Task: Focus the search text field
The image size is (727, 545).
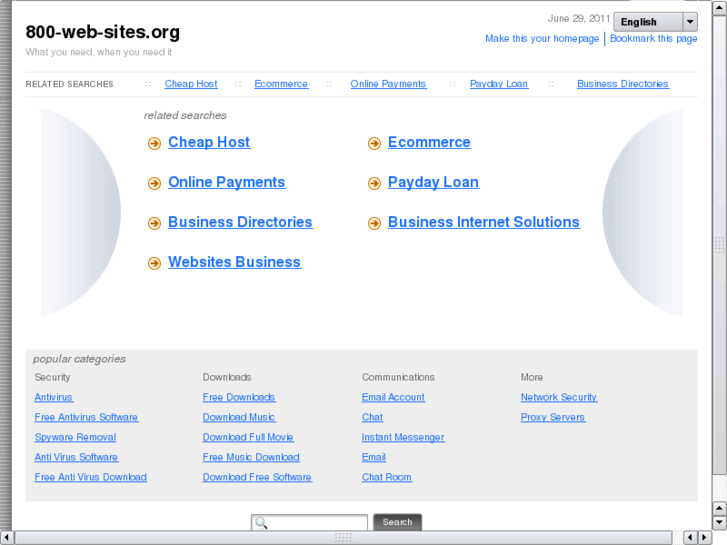Action: point(309,523)
